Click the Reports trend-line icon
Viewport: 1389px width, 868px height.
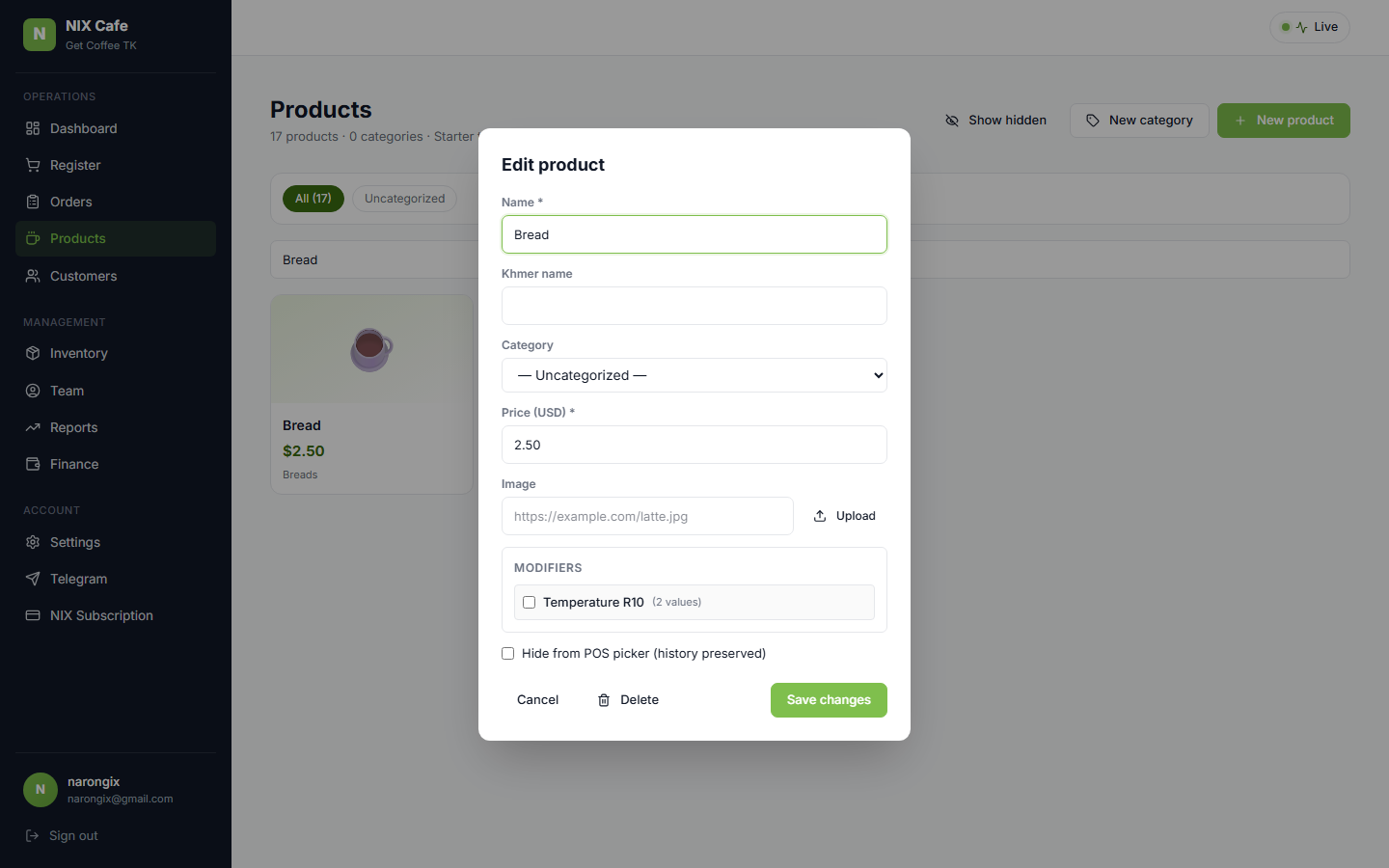pos(33,427)
